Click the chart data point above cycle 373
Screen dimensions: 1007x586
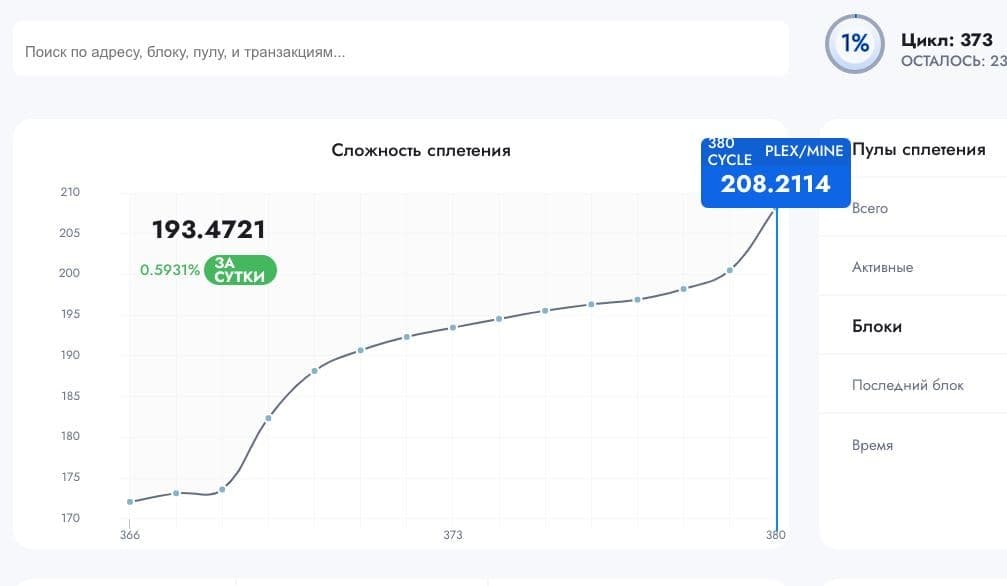tap(453, 327)
